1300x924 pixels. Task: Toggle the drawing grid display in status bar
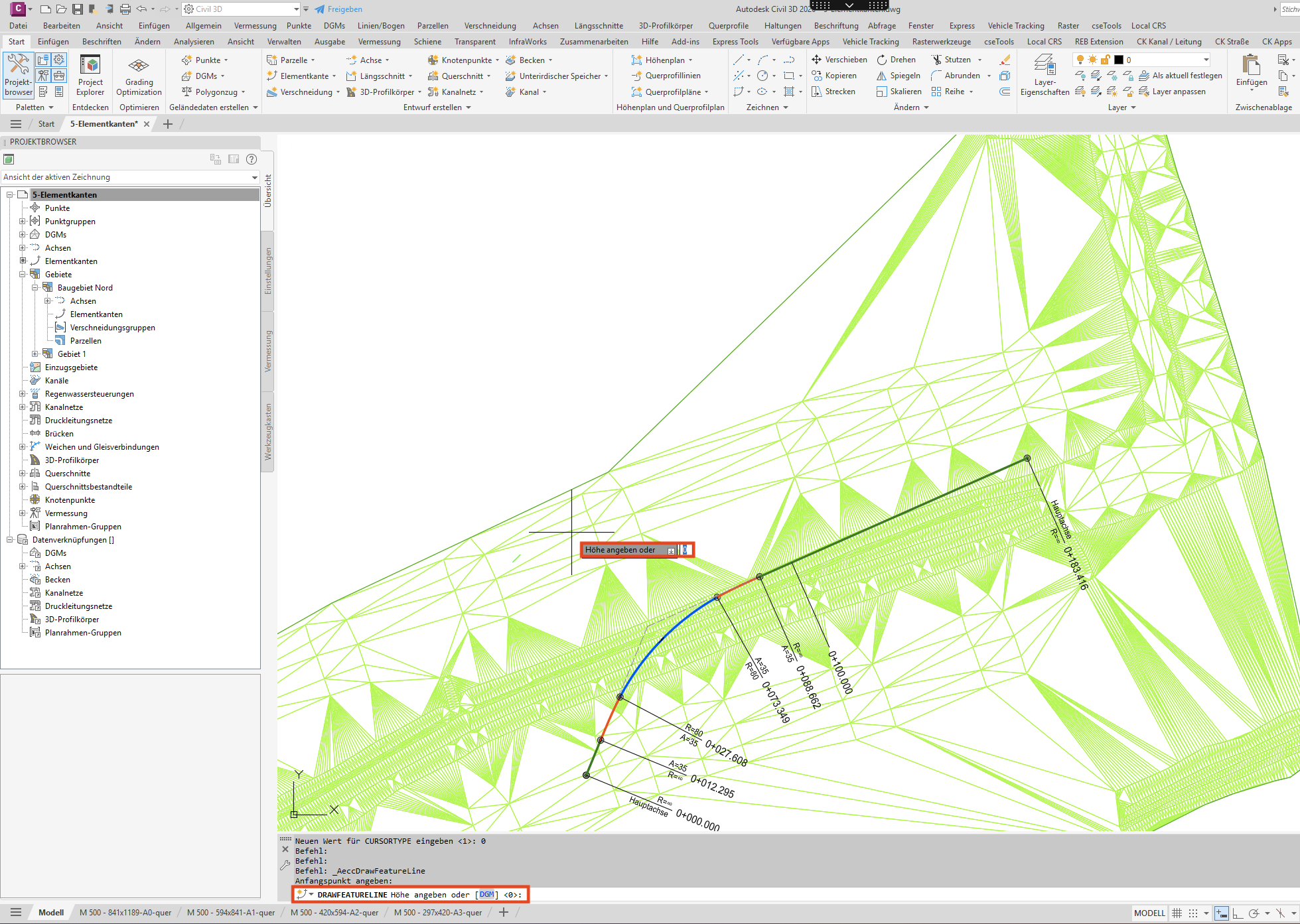click(x=1177, y=913)
